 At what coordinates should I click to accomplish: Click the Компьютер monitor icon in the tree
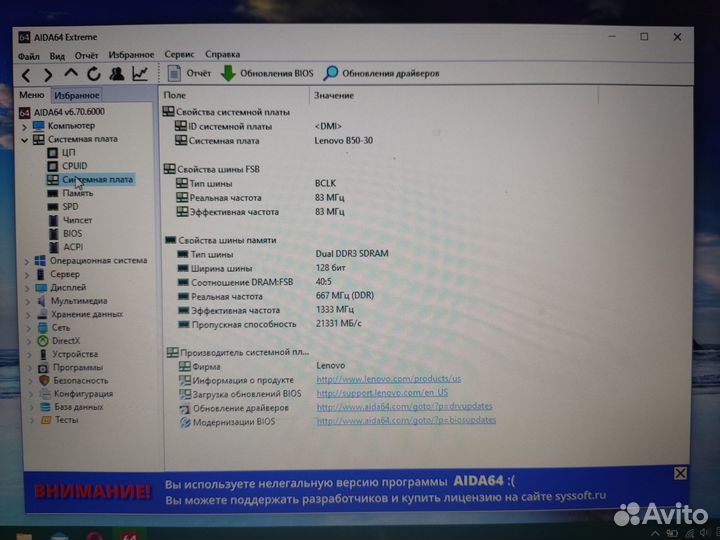pos(39,126)
